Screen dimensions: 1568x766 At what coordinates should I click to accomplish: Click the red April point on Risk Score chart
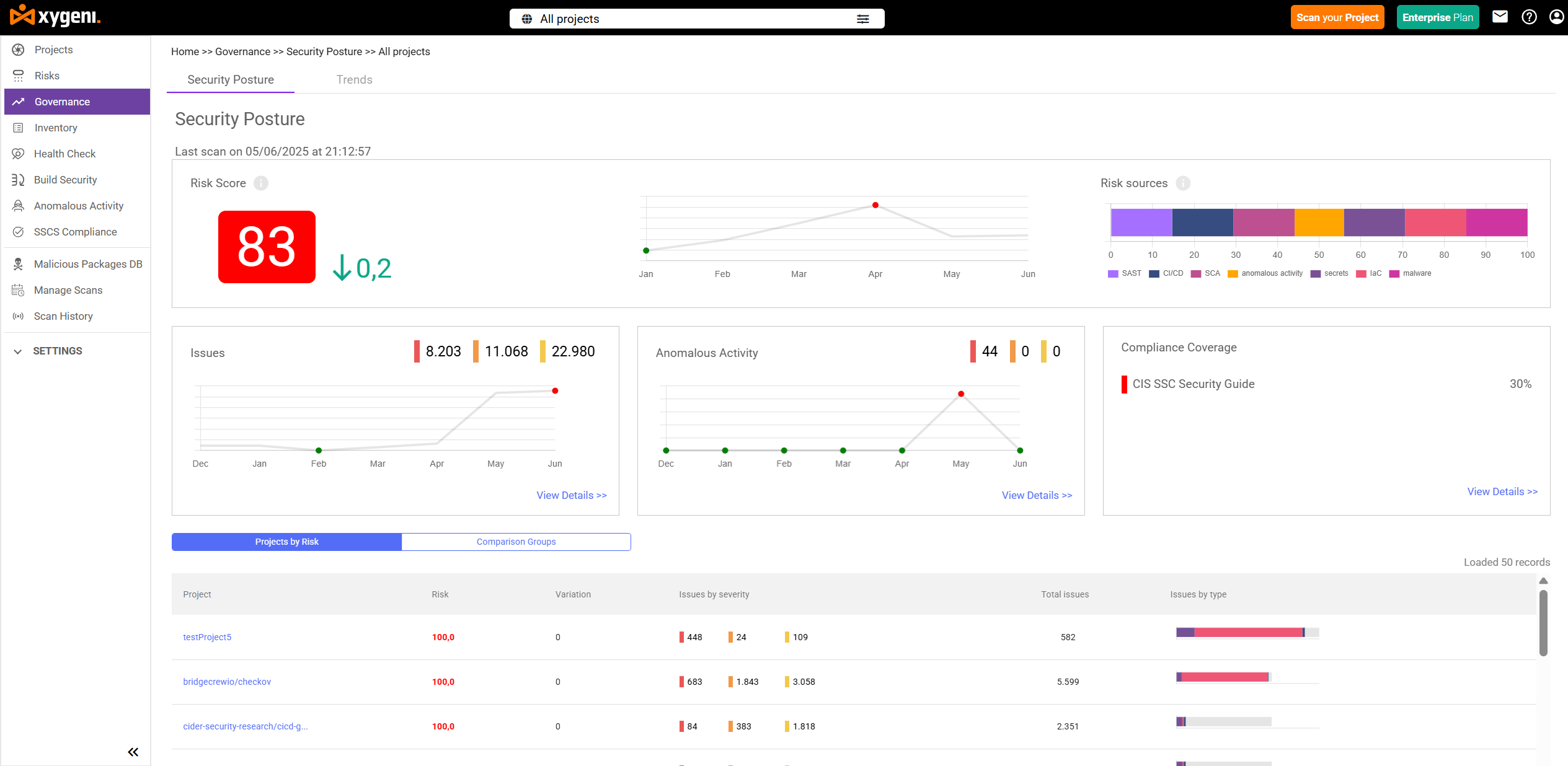point(875,205)
